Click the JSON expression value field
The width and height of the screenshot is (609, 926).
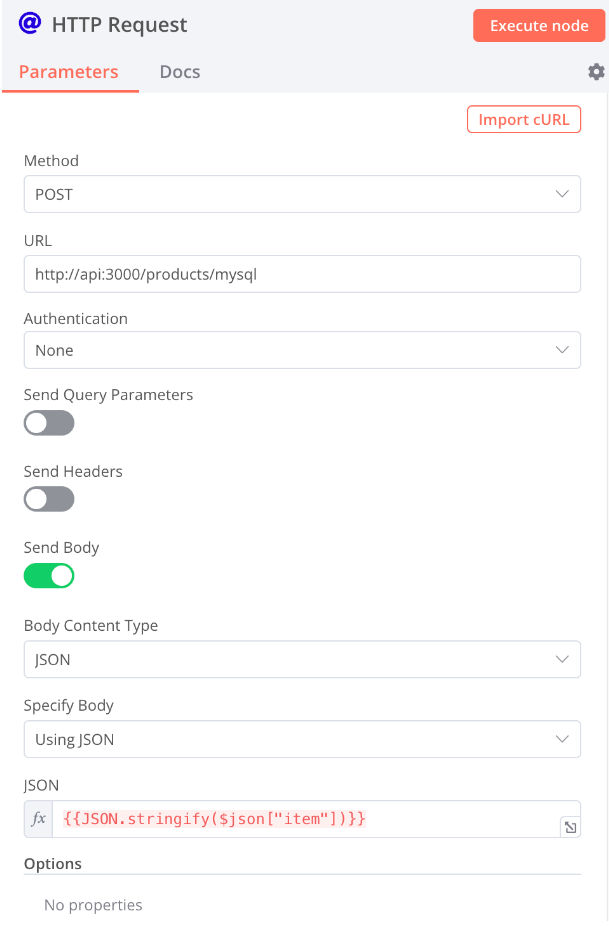tap(300, 818)
